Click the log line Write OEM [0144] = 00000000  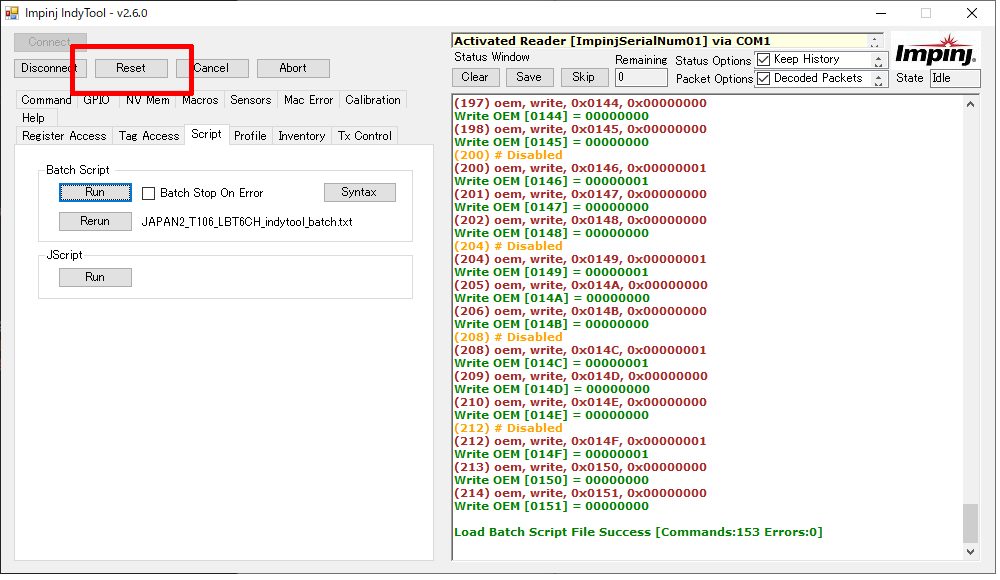point(552,117)
